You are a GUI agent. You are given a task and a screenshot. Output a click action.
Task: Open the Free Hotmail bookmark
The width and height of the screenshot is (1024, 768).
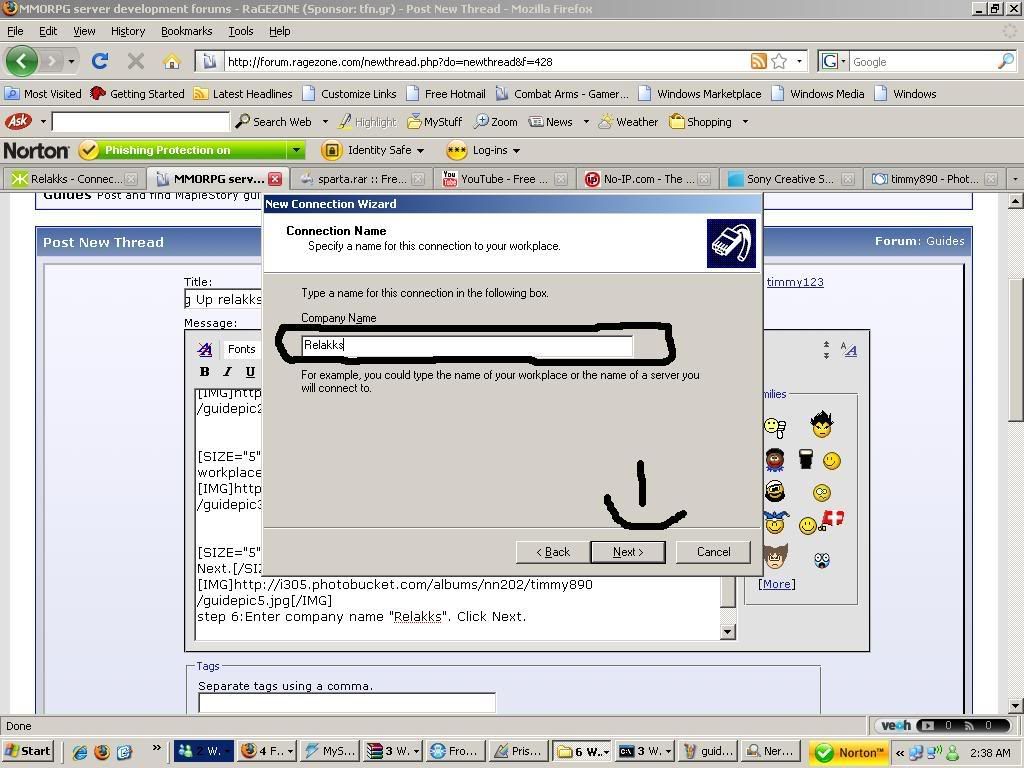click(x=446, y=93)
